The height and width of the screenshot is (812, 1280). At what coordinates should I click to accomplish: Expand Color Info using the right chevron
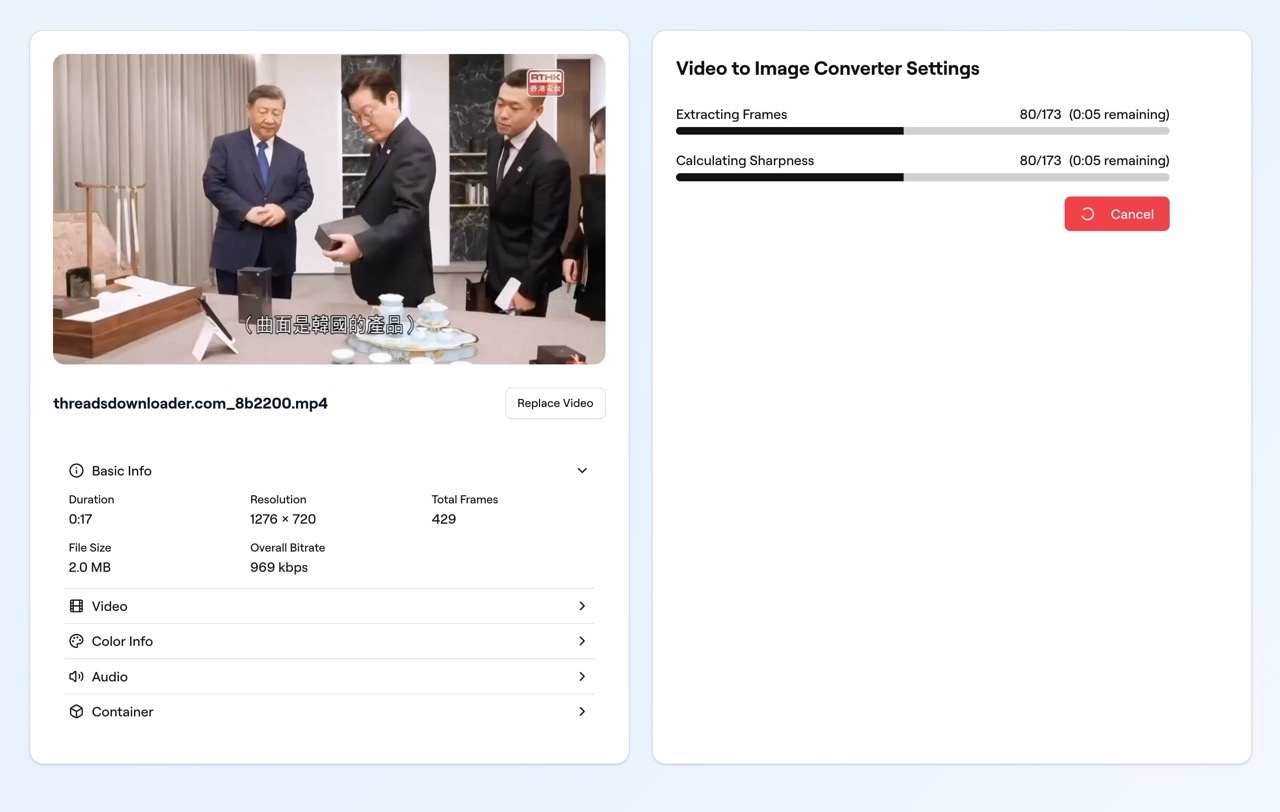[582, 641]
